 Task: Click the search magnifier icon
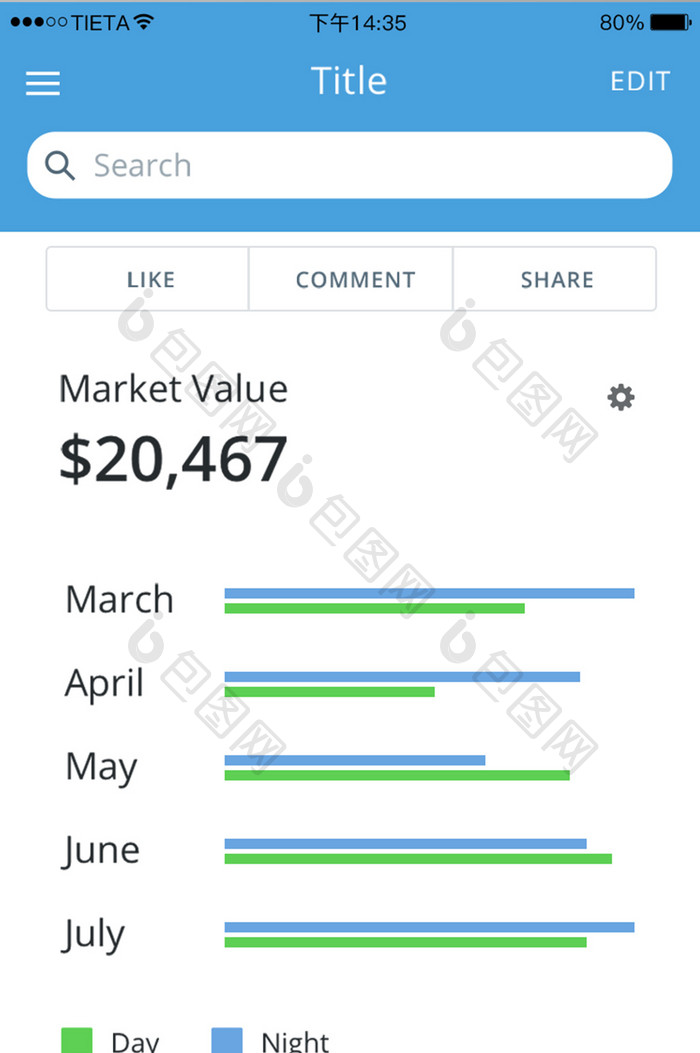click(x=60, y=166)
